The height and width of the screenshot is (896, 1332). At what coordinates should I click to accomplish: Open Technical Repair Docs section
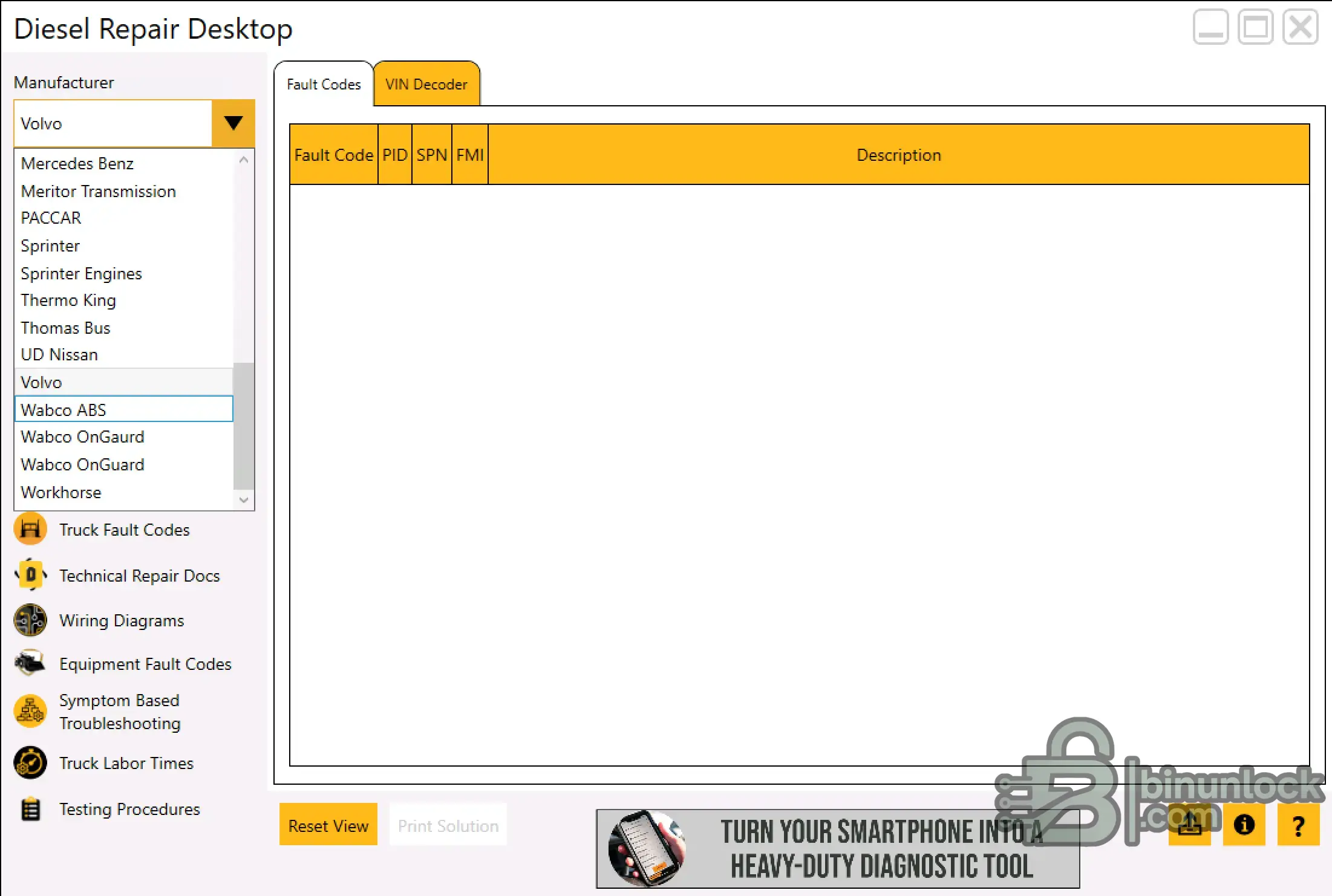click(140, 576)
